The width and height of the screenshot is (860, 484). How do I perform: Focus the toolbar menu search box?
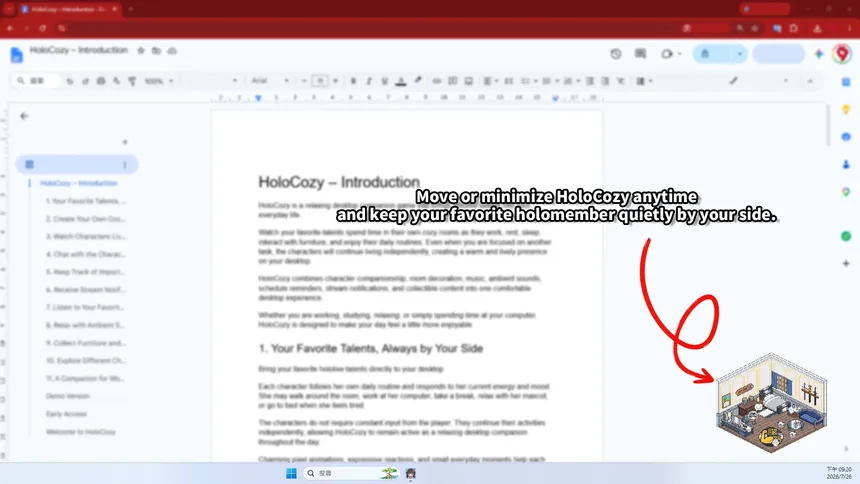[36, 81]
